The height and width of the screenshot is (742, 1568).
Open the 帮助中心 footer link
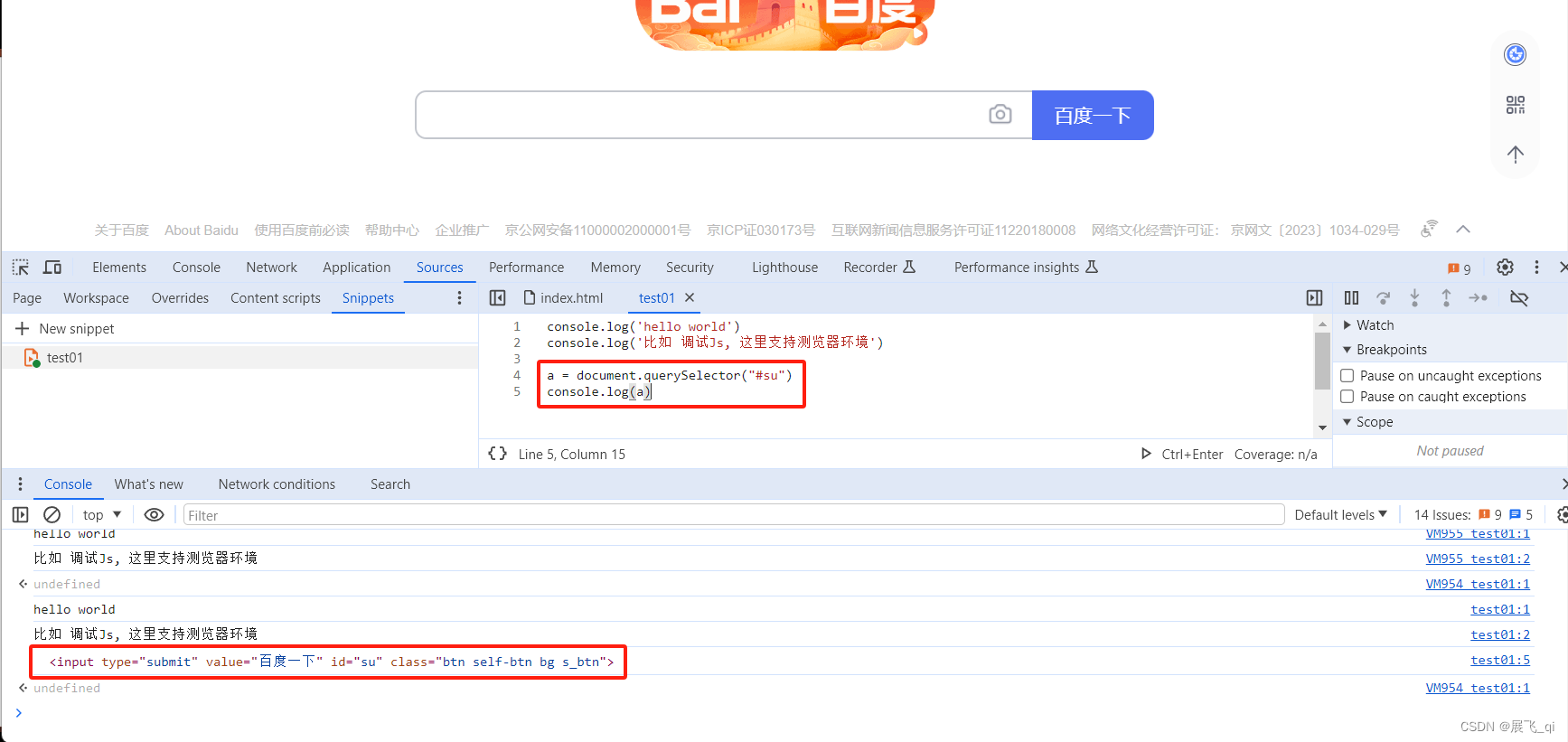(x=392, y=230)
